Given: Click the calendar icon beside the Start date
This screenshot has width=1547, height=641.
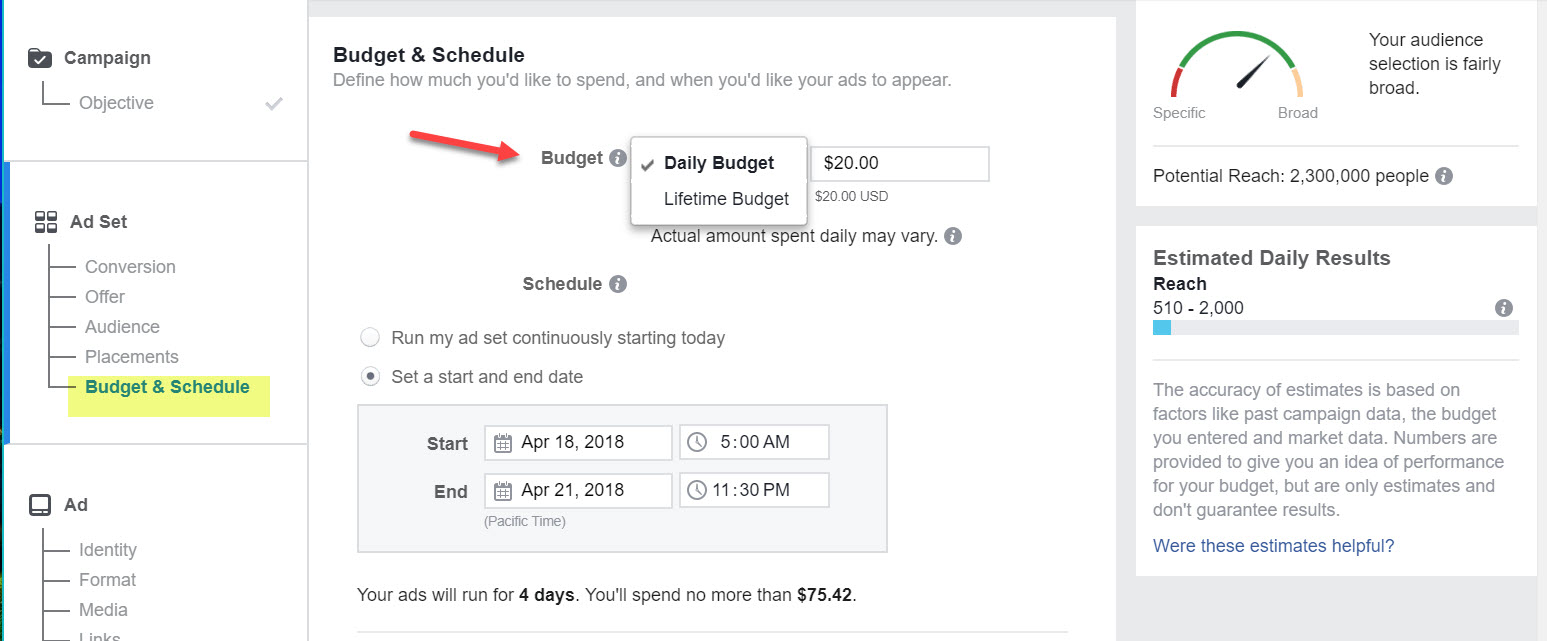Looking at the screenshot, I should (505, 442).
